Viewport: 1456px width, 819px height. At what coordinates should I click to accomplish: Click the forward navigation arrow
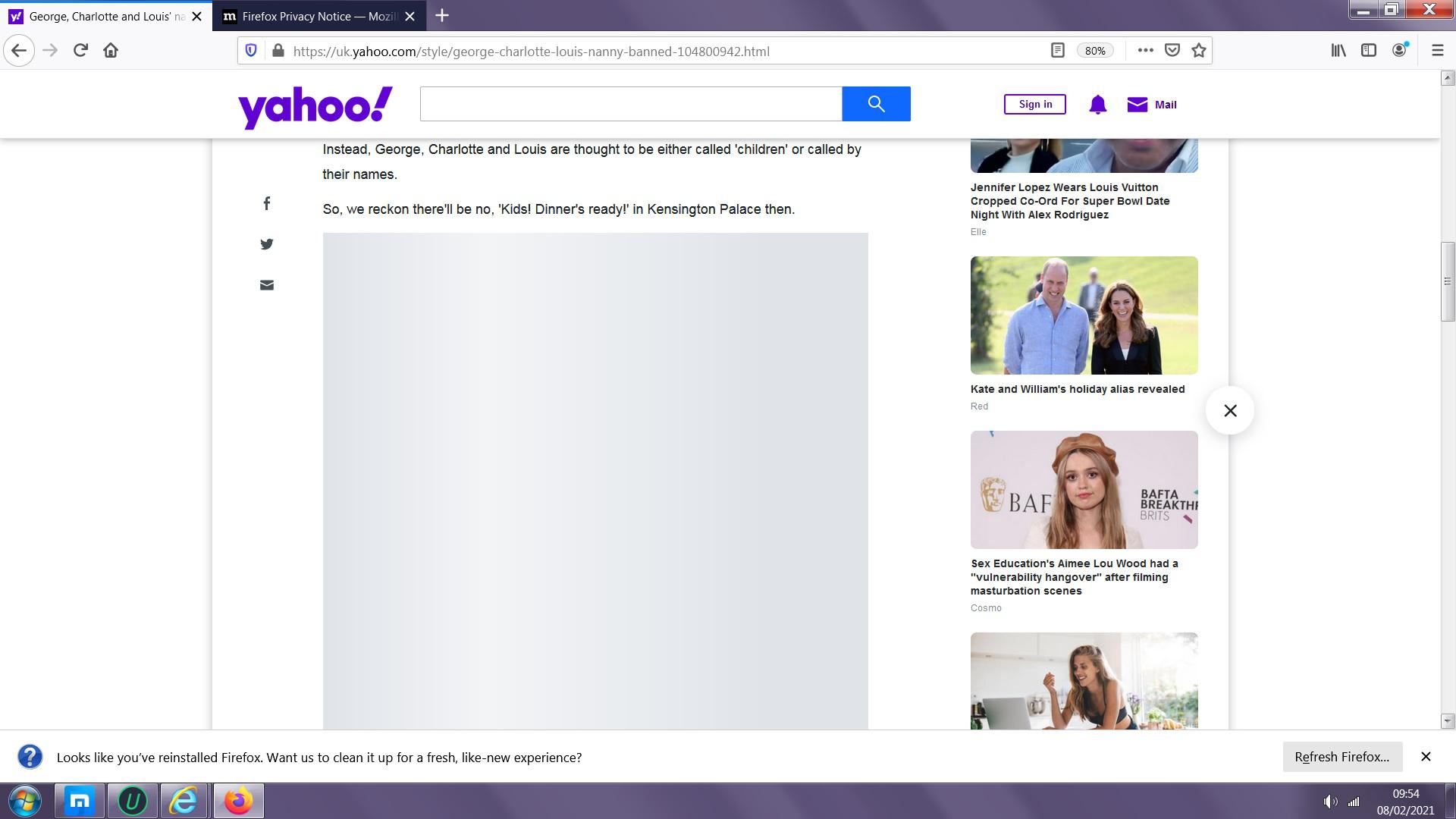[x=50, y=51]
